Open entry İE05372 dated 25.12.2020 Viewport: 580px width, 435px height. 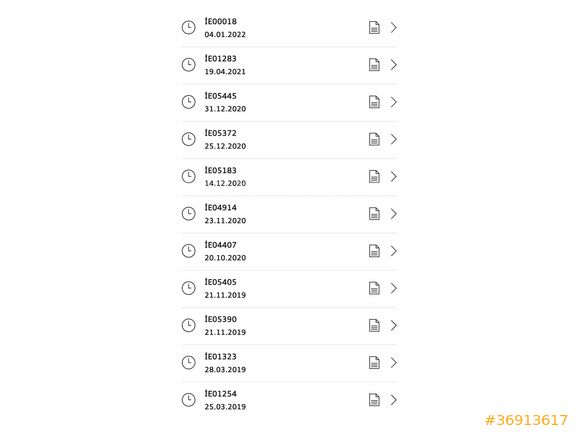pos(289,139)
